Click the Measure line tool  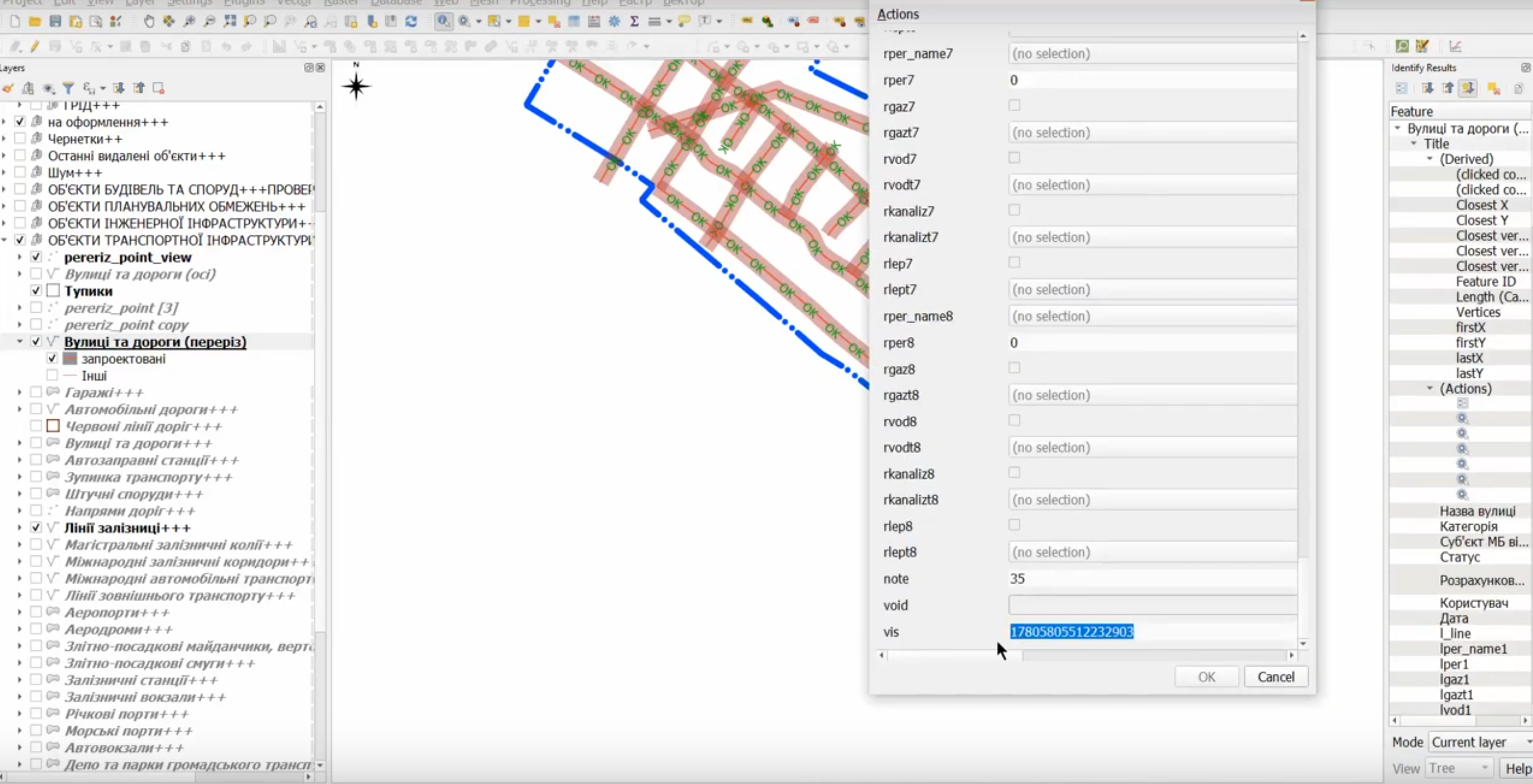click(655, 22)
